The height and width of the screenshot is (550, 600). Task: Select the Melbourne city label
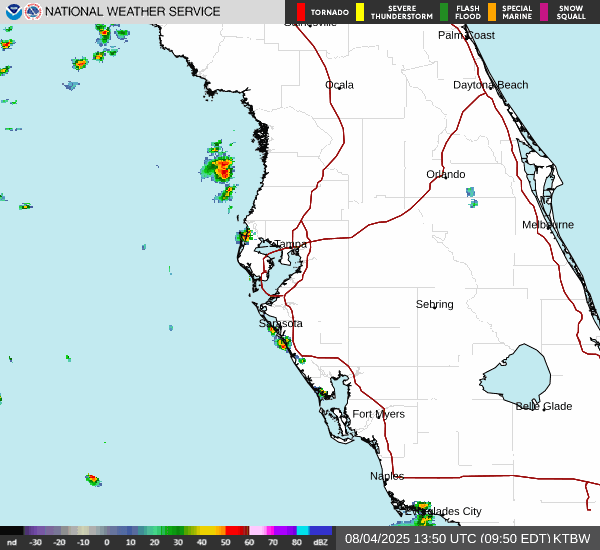(x=547, y=225)
